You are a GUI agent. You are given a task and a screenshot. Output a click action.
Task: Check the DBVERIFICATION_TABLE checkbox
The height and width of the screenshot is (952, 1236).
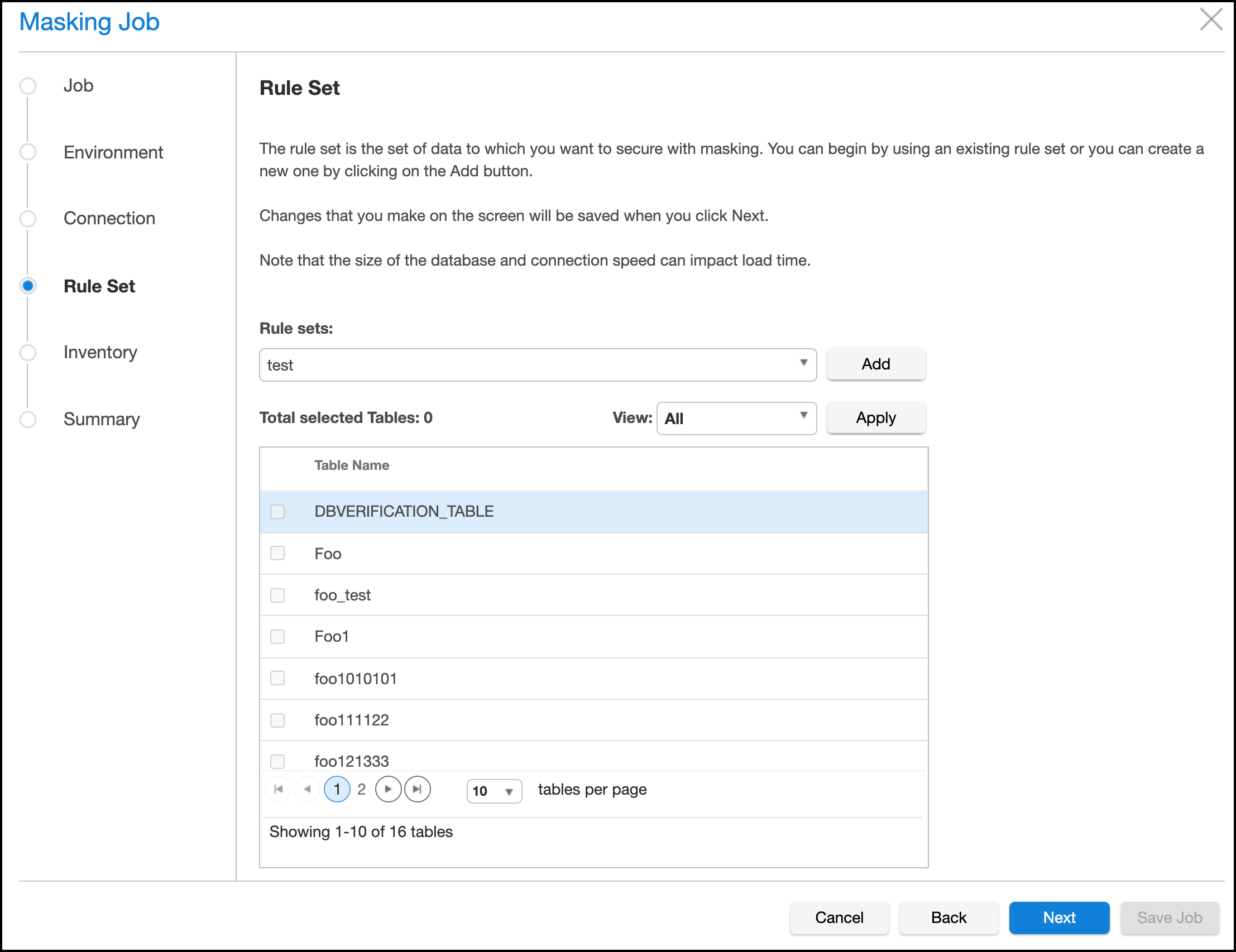tap(277, 511)
